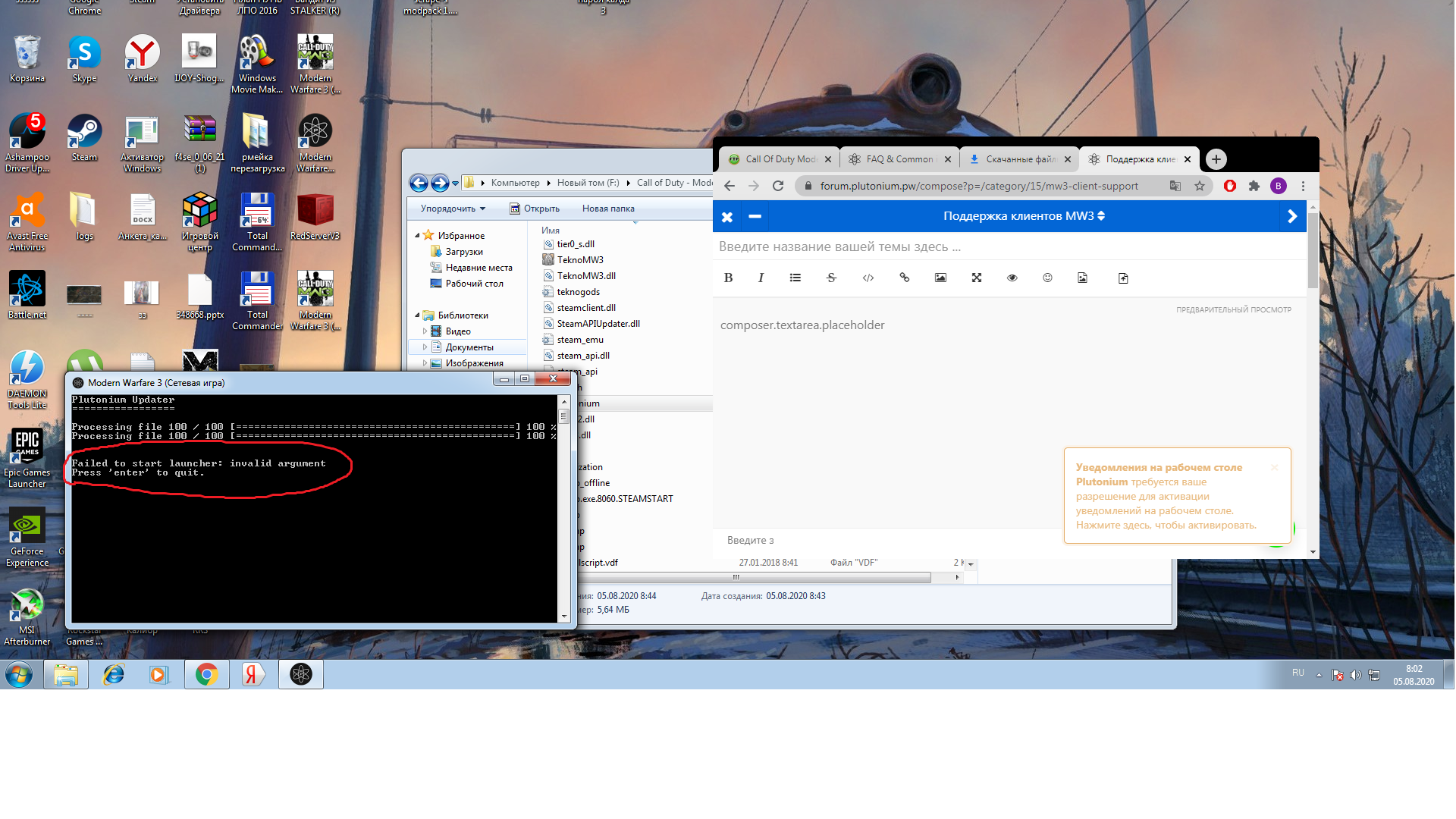The height and width of the screenshot is (819, 1456).
Task: Switch composer to fullscreen zen mode
Action: coord(977,278)
